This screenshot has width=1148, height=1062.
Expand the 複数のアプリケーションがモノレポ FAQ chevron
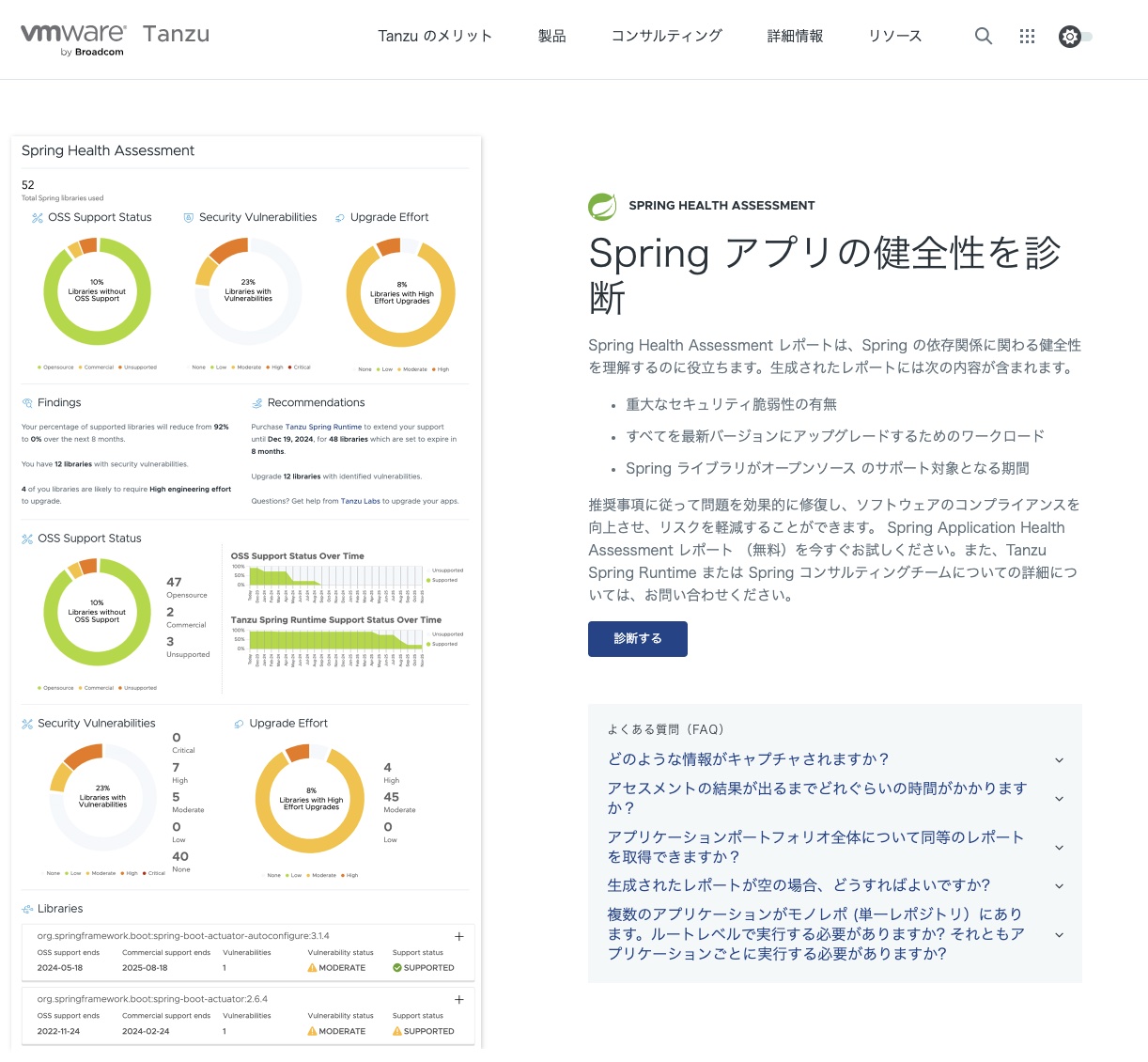coord(1060,935)
